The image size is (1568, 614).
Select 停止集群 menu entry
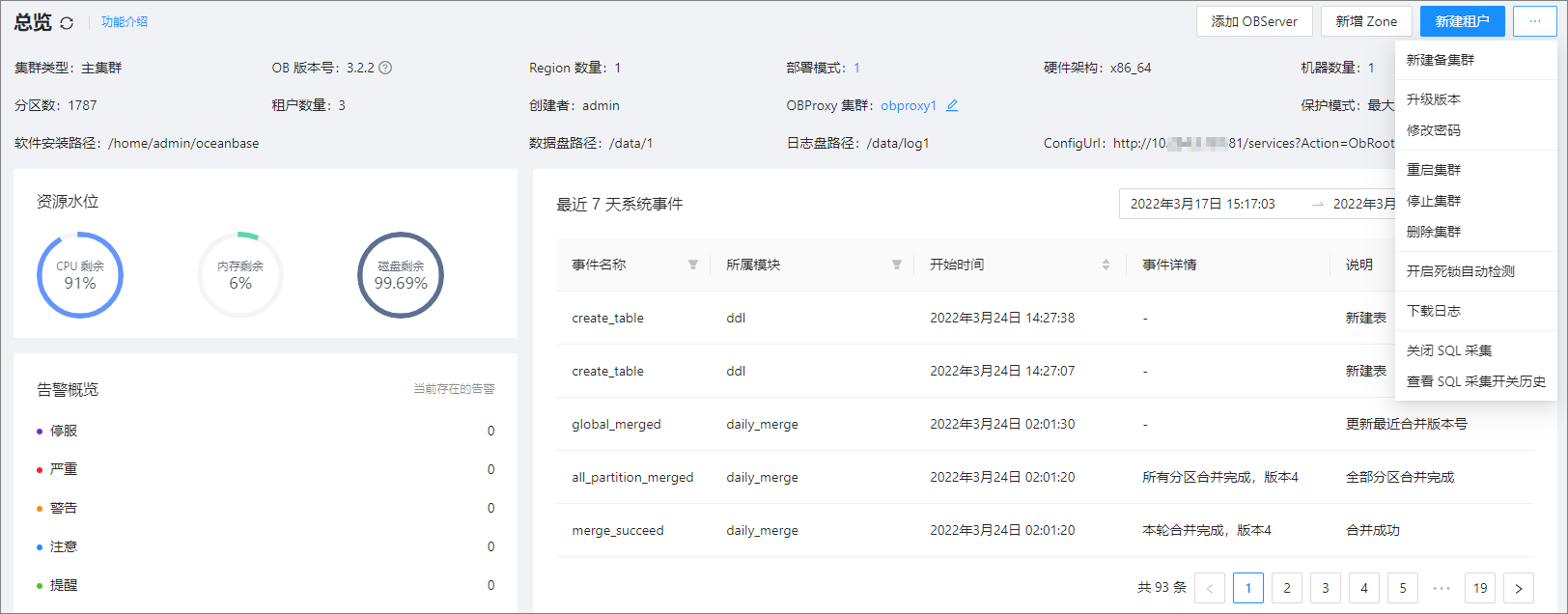[x=1475, y=201]
